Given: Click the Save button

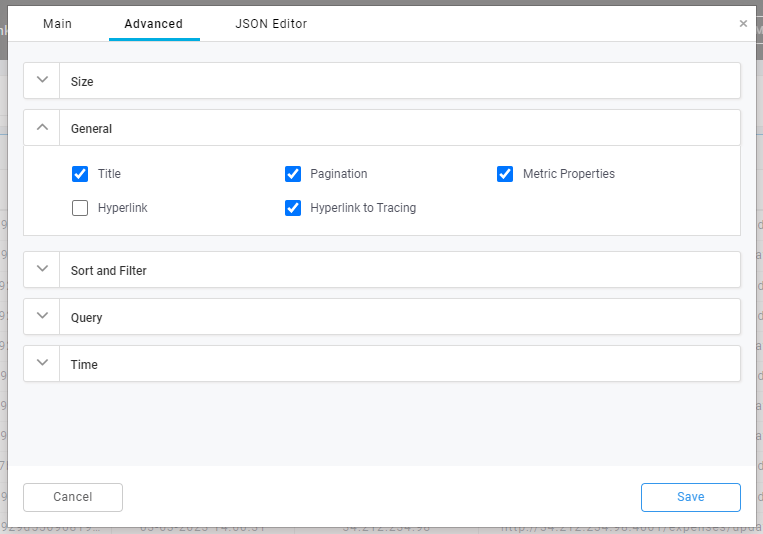Looking at the screenshot, I should pos(690,497).
